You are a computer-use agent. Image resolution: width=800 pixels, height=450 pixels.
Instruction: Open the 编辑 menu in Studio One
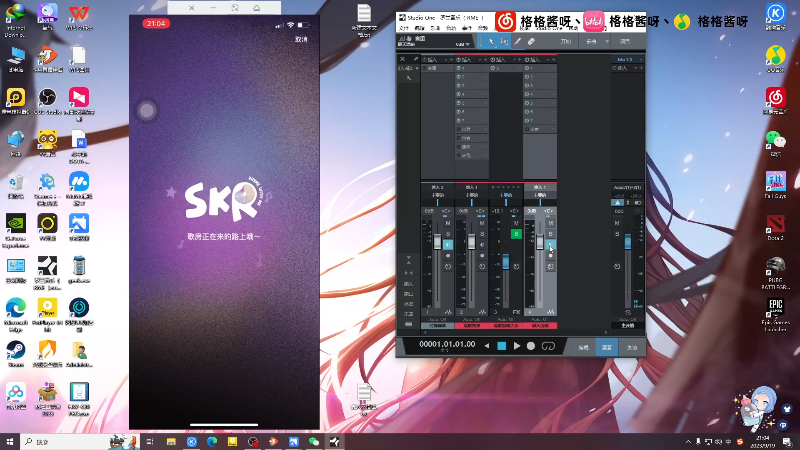(420, 28)
